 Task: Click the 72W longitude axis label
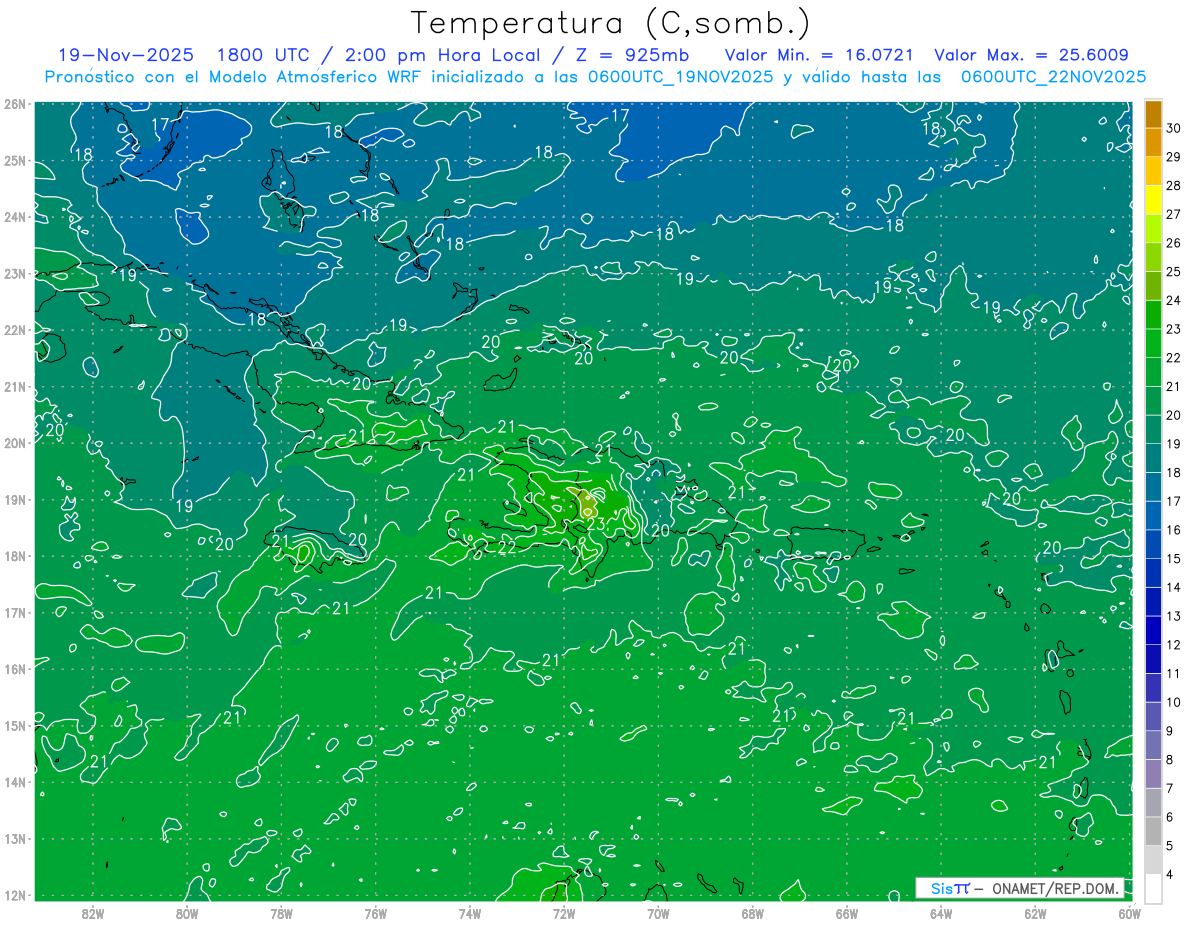[x=564, y=912]
